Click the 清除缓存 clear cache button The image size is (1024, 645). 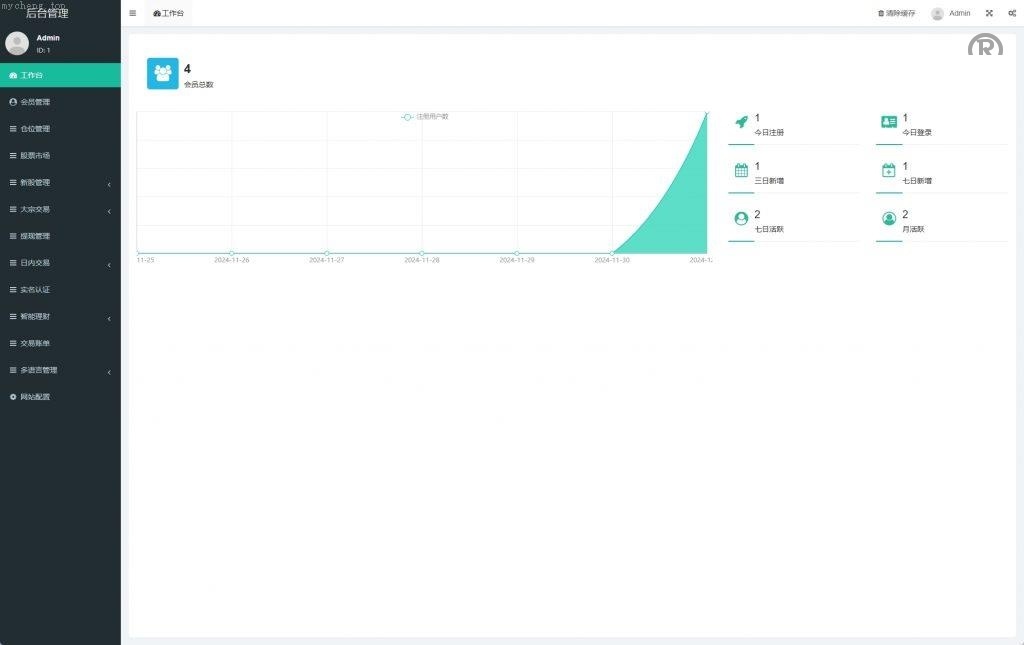point(896,13)
